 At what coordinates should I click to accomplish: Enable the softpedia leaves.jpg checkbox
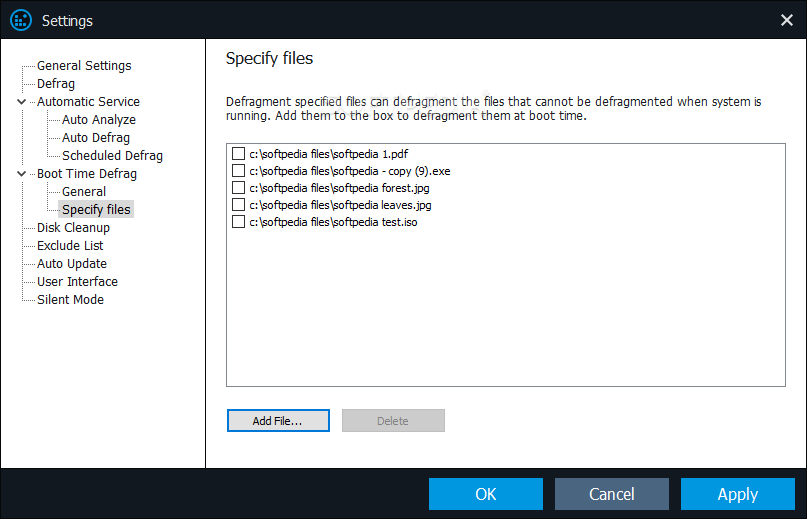tap(238, 204)
